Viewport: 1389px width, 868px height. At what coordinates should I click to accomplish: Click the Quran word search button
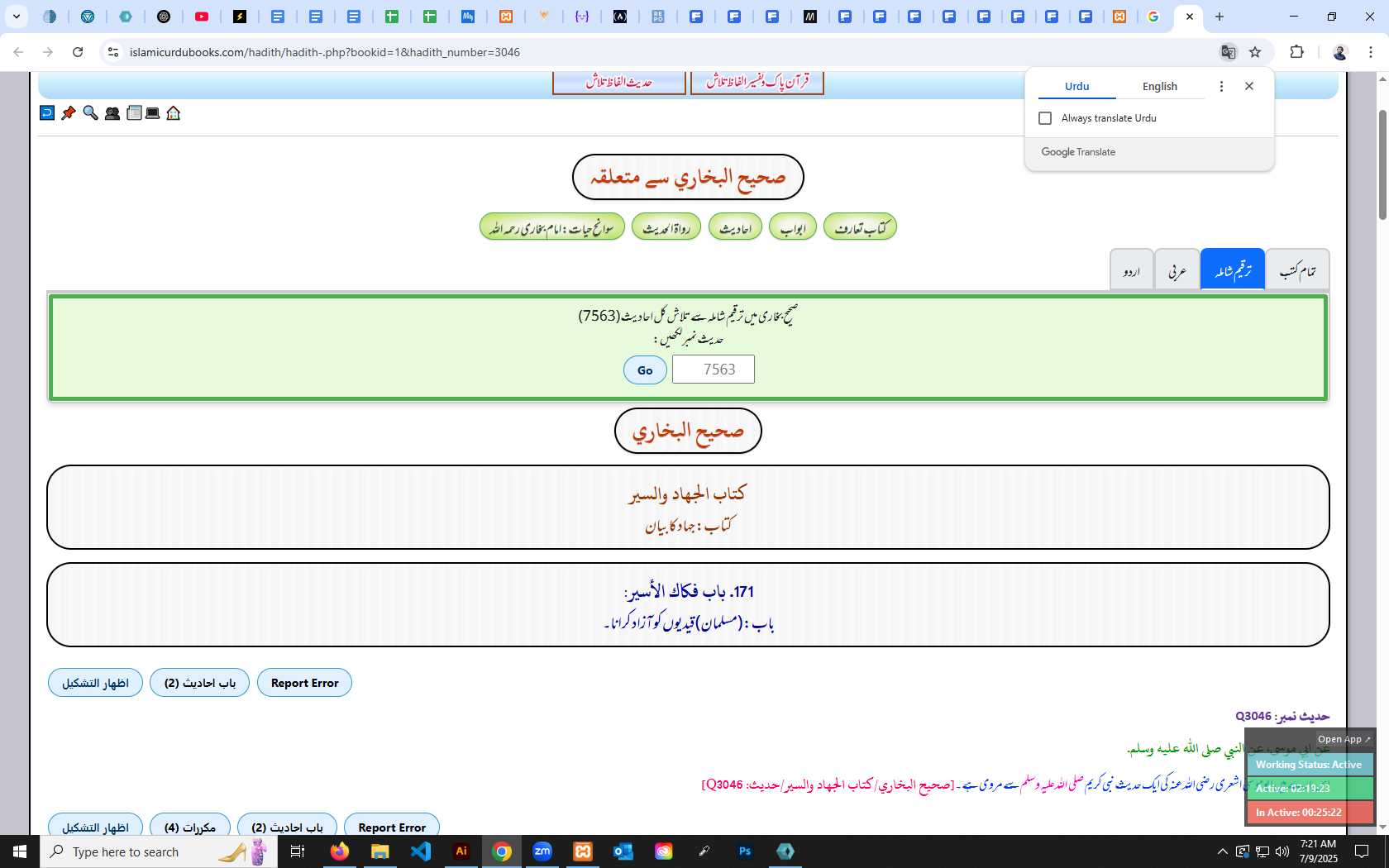(757, 82)
